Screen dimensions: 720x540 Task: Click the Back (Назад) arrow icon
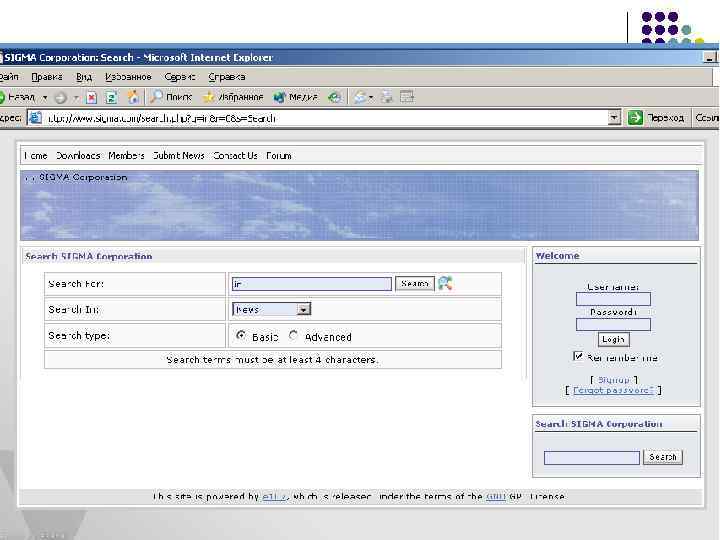pos(2,97)
